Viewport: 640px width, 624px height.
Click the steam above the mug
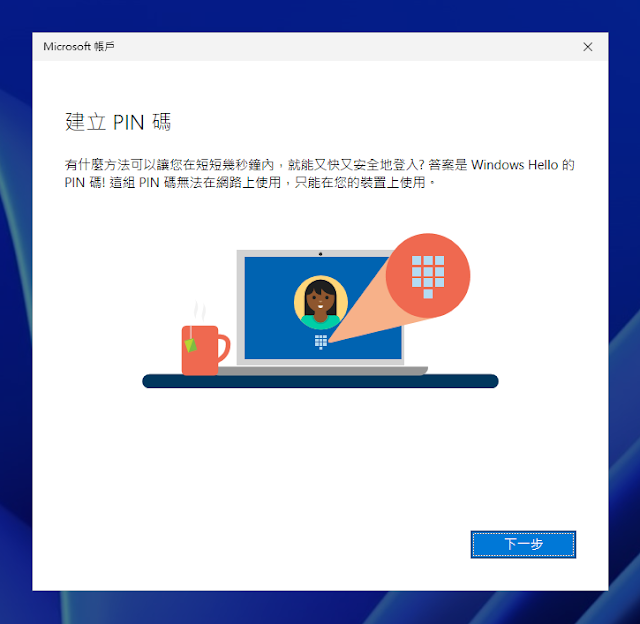[200, 312]
